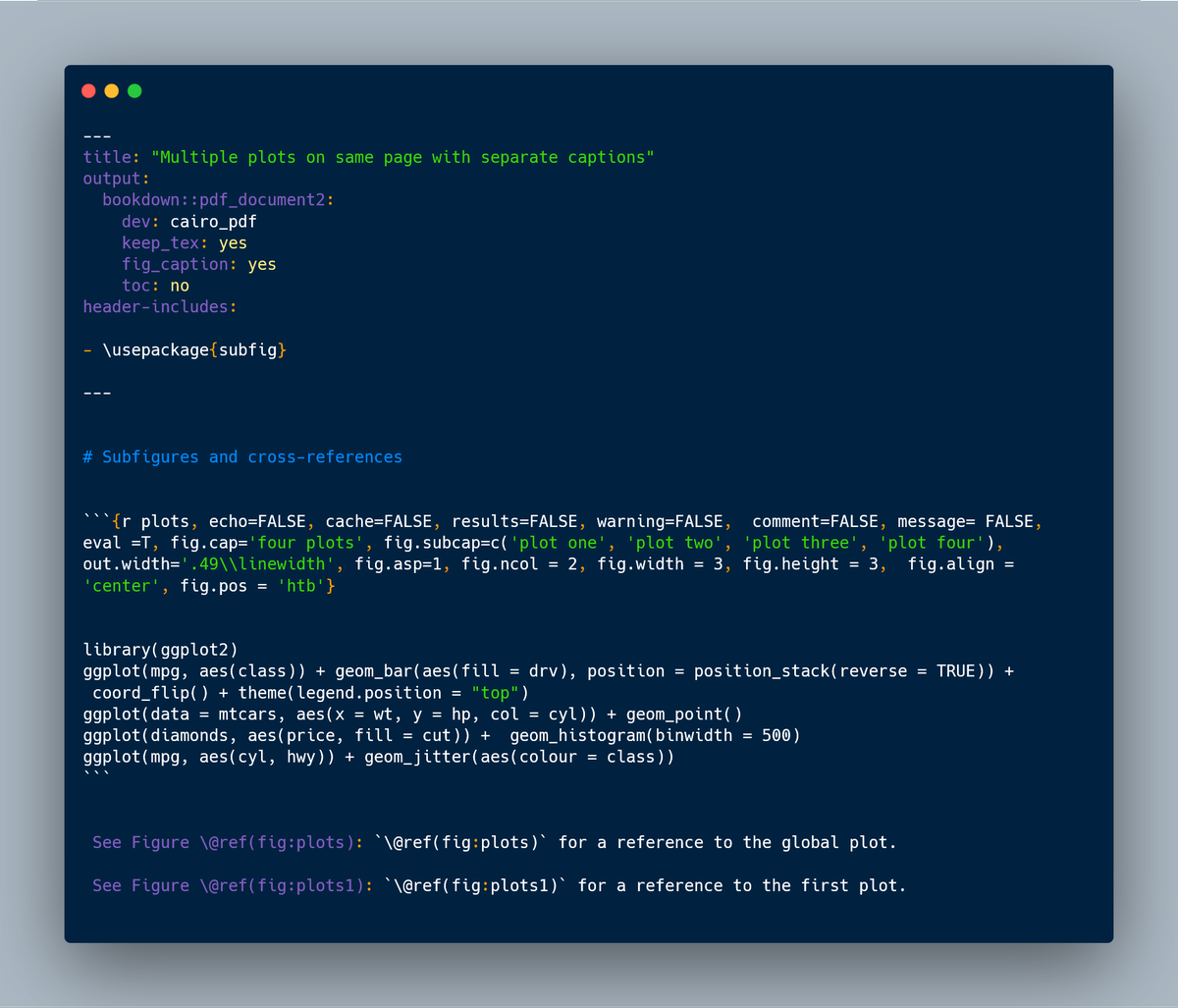Viewport: 1178px width, 1008px height.
Task: Click the "output:" YAML key
Action: click(117, 179)
